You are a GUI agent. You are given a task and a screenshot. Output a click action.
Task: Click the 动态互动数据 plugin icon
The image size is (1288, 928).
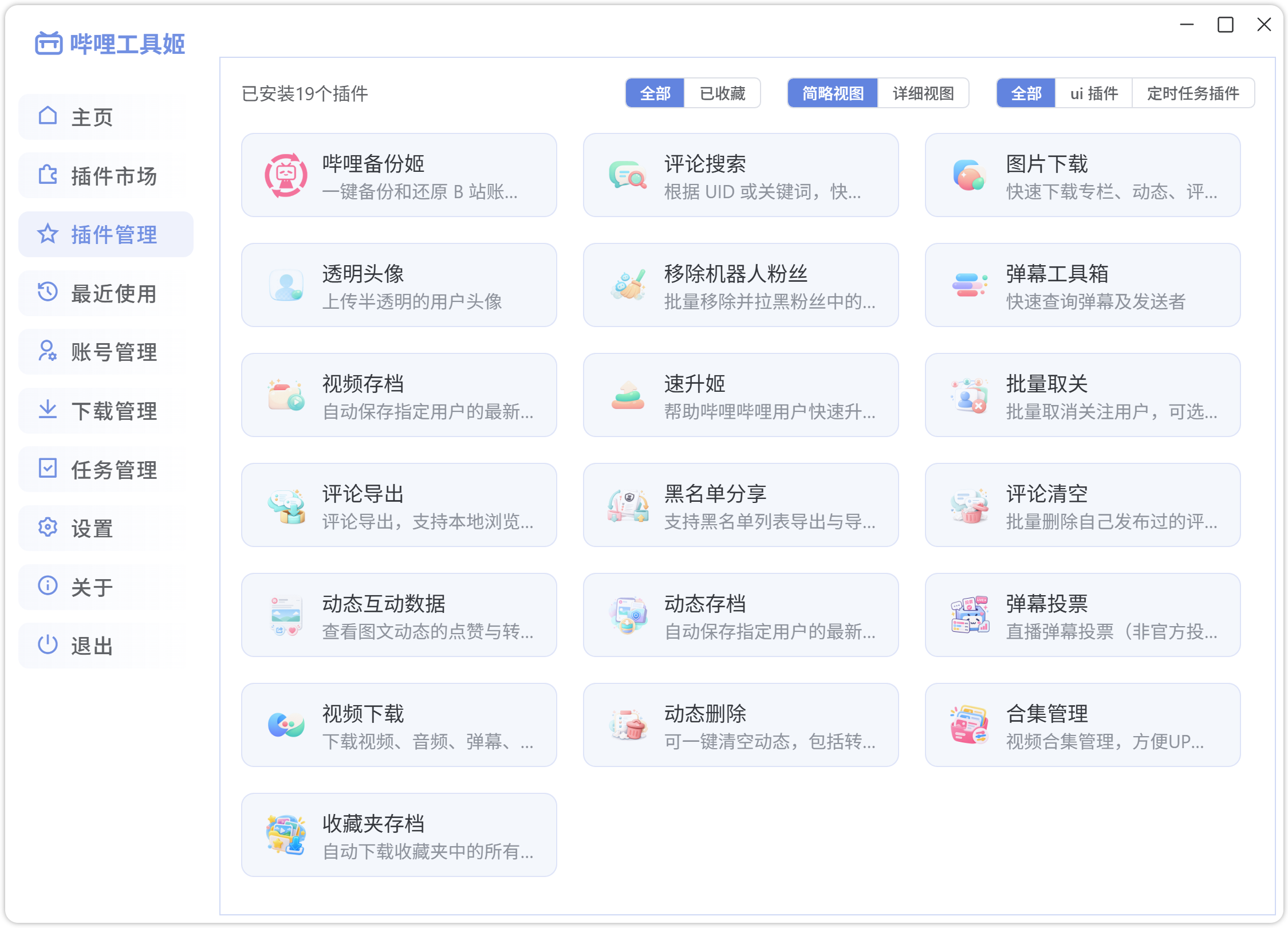[286, 615]
